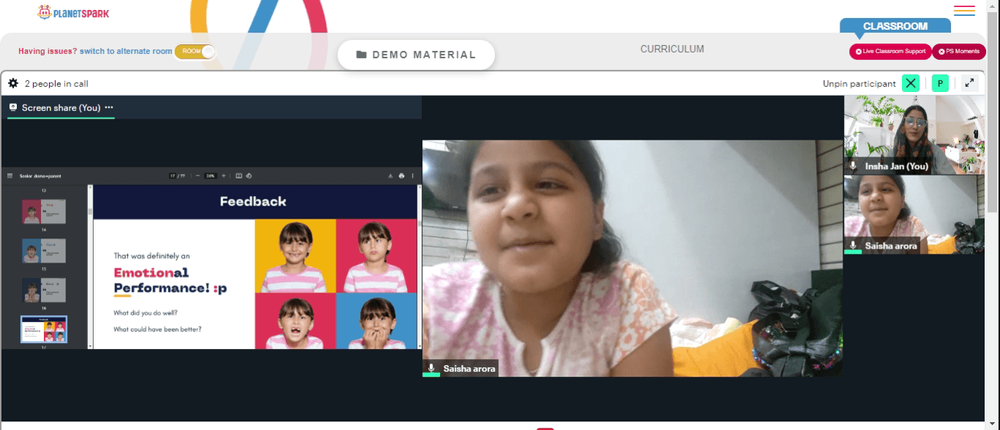The width and height of the screenshot is (1000, 430).
Task: Select highlighted Feedback slide thumbnail
Action: (44, 329)
